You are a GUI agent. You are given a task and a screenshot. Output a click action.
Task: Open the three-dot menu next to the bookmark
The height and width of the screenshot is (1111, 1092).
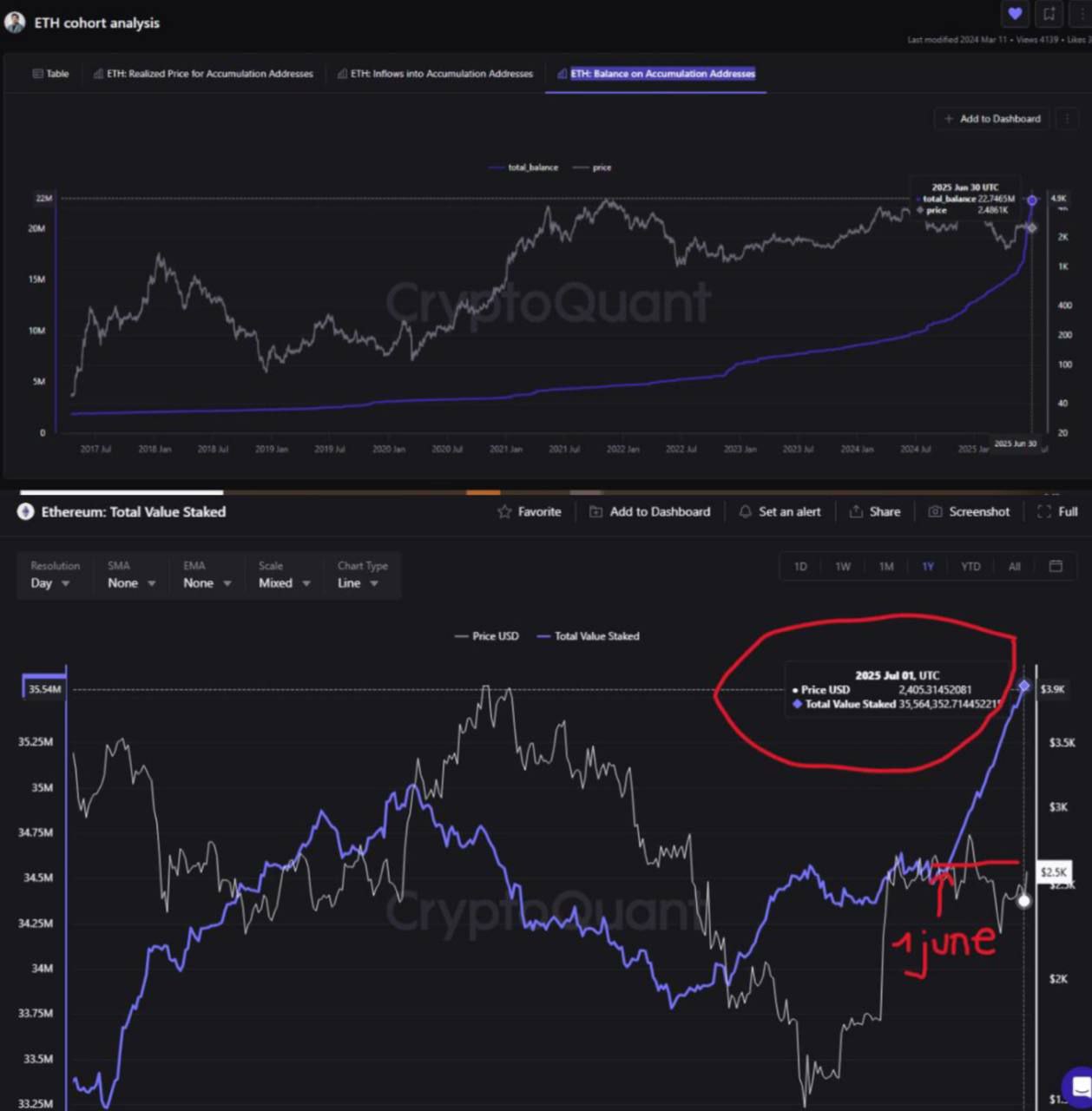click(x=1082, y=14)
